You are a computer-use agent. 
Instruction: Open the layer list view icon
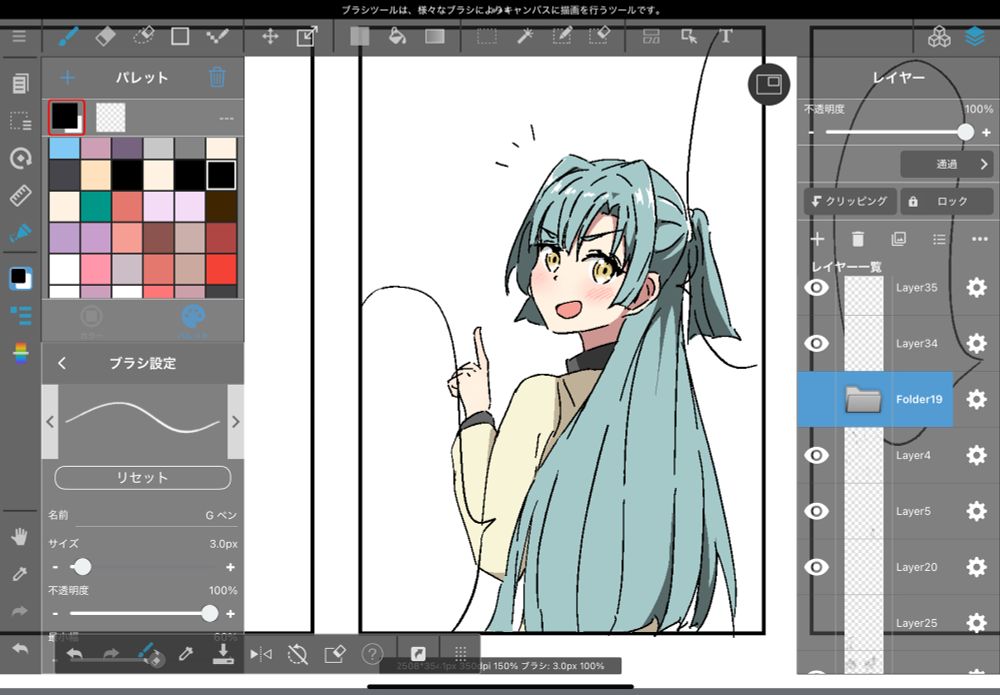pyautogui.click(x=939, y=239)
